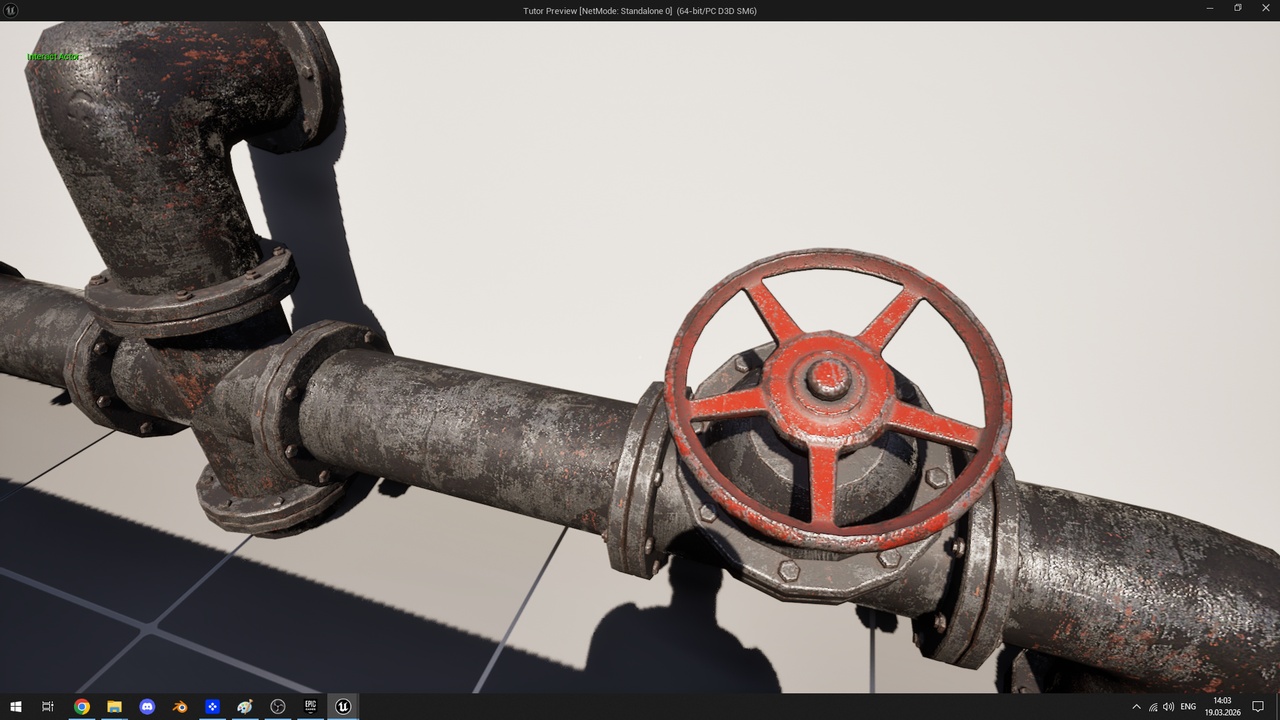Open the blue diamond-pattern taskbar app
The width and height of the screenshot is (1280, 720).
pyautogui.click(x=212, y=706)
